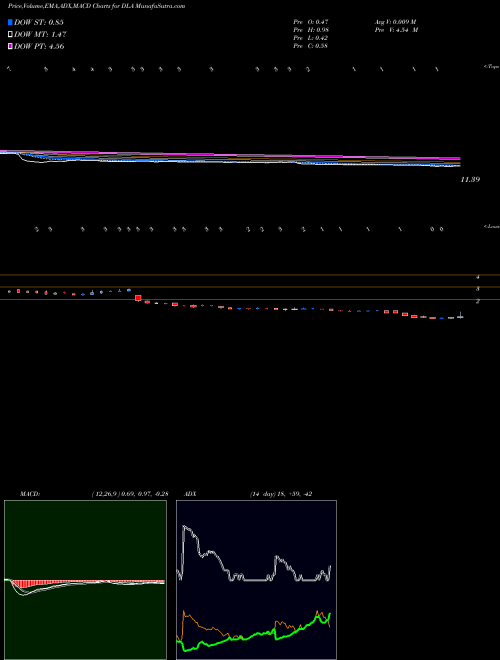Click the price axis label '3'
The height and width of the screenshot is (660, 500).
(x=478, y=289)
